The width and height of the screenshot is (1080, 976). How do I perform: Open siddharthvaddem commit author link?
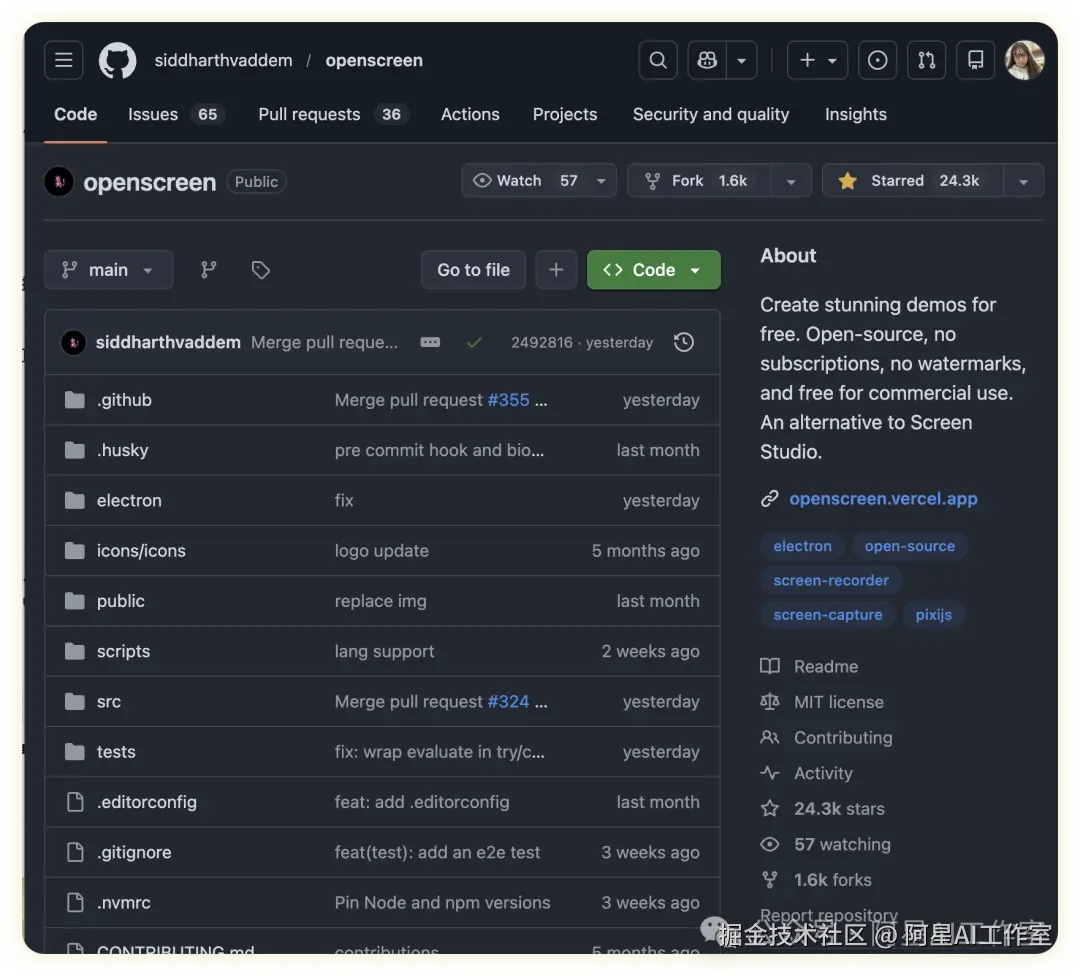point(168,342)
